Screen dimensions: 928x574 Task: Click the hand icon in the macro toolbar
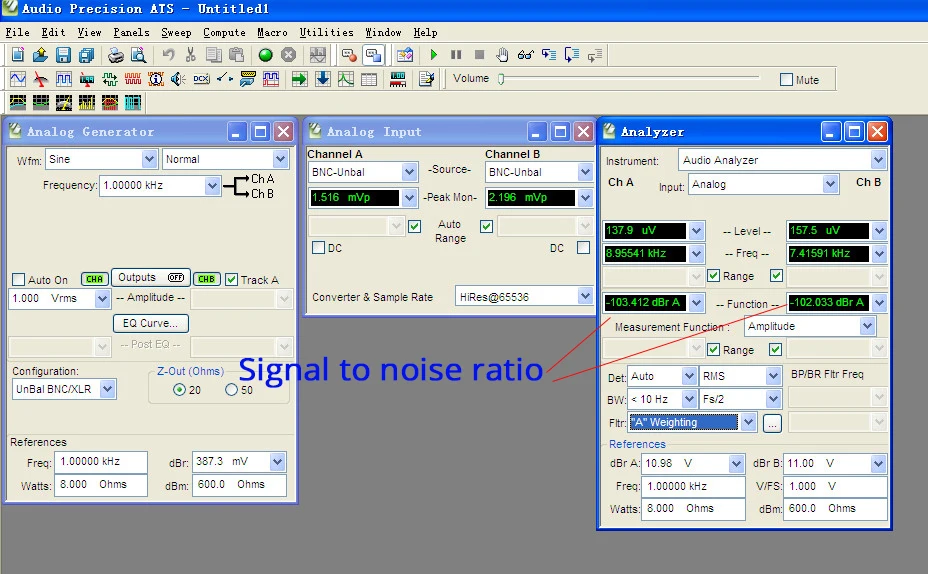502,55
